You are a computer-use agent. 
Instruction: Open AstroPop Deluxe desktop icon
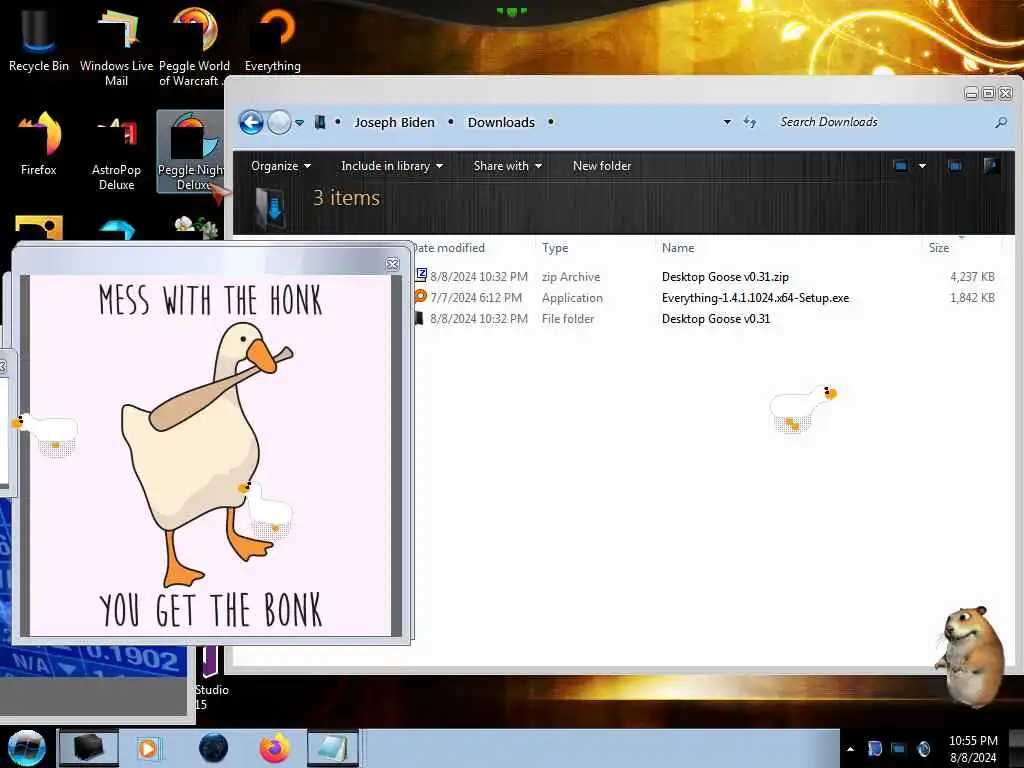click(116, 152)
